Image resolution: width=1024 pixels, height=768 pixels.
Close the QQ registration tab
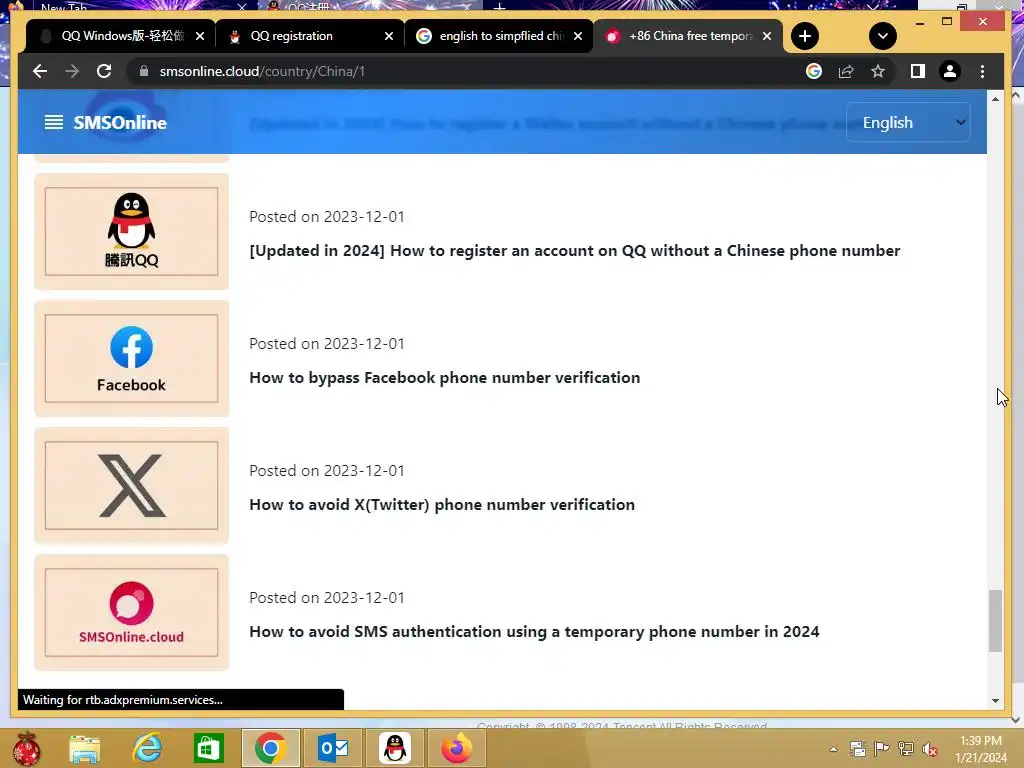(x=389, y=36)
